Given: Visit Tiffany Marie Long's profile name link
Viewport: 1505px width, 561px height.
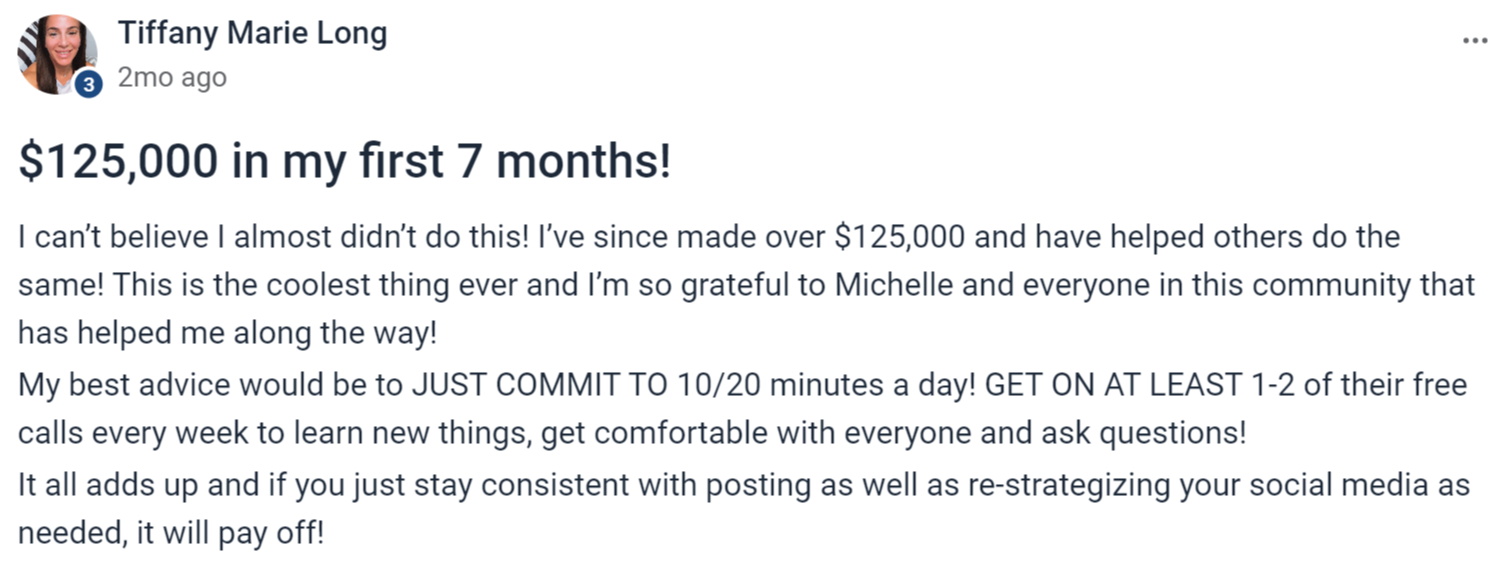Looking at the screenshot, I should (x=252, y=34).
